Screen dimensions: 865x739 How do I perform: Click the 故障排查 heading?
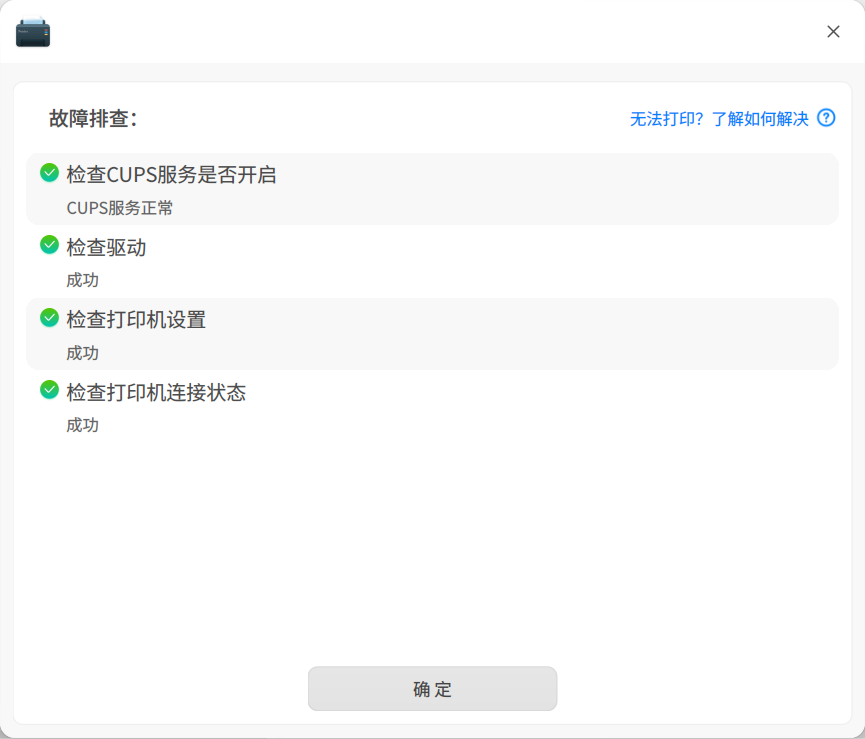(x=93, y=118)
